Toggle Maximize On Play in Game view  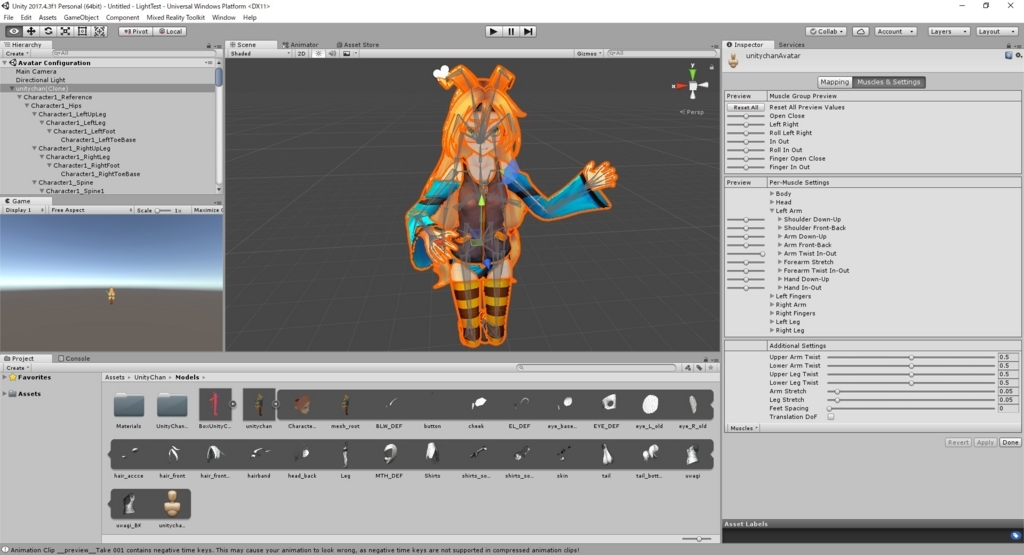click(x=208, y=210)
